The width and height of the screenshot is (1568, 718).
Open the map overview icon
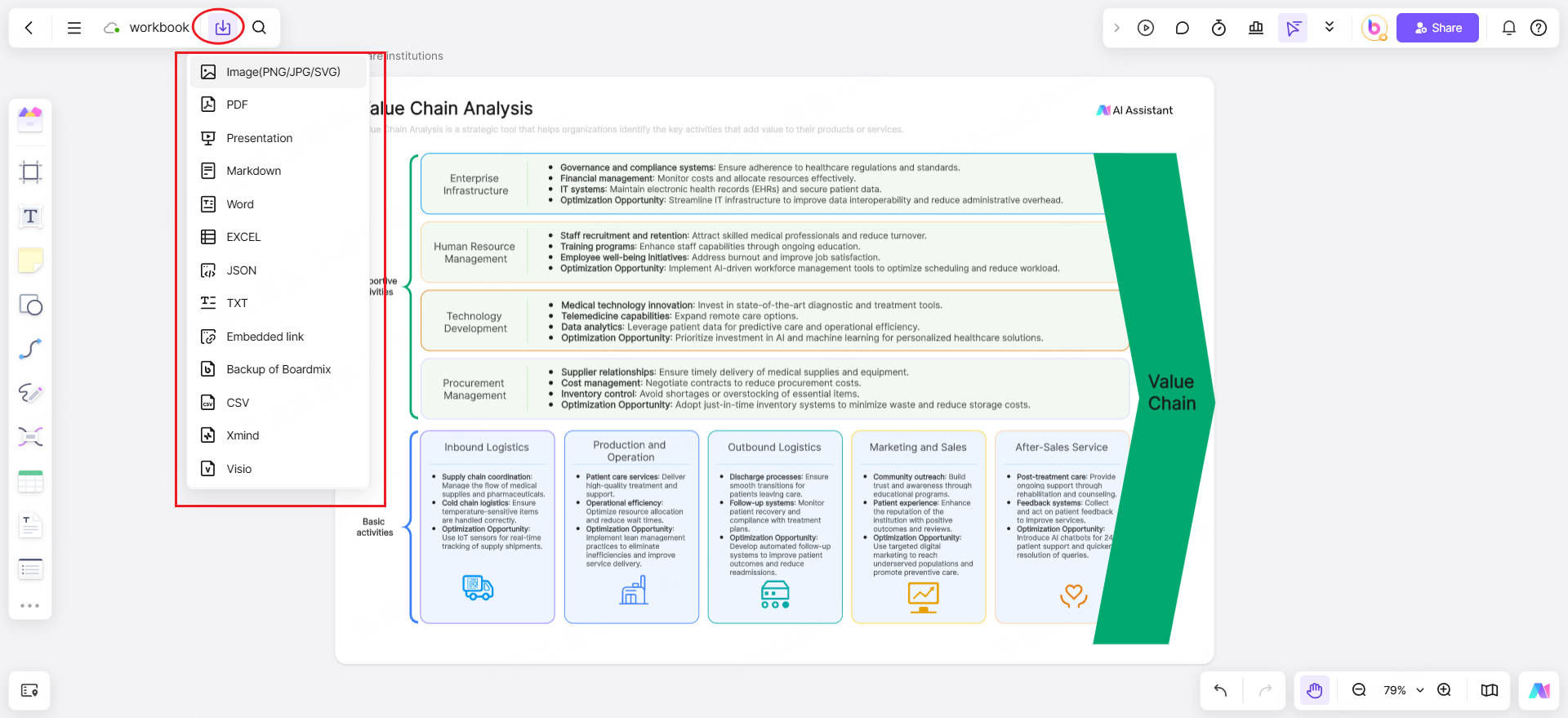[x=1490, y=690]
